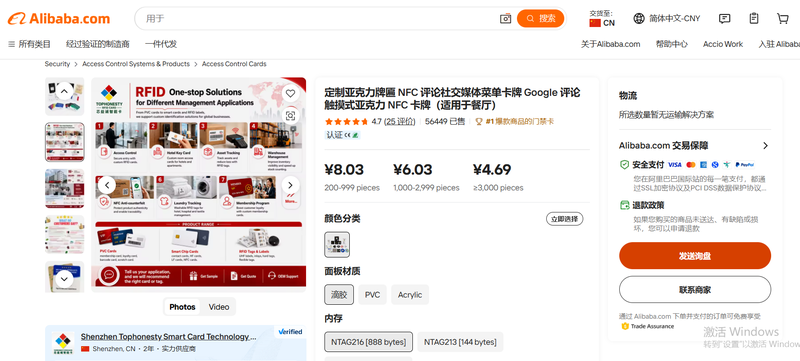This screenshot has height=361, width=800.
Task: Open the CN delivery country selector
Action: click(x=602, y=19)
